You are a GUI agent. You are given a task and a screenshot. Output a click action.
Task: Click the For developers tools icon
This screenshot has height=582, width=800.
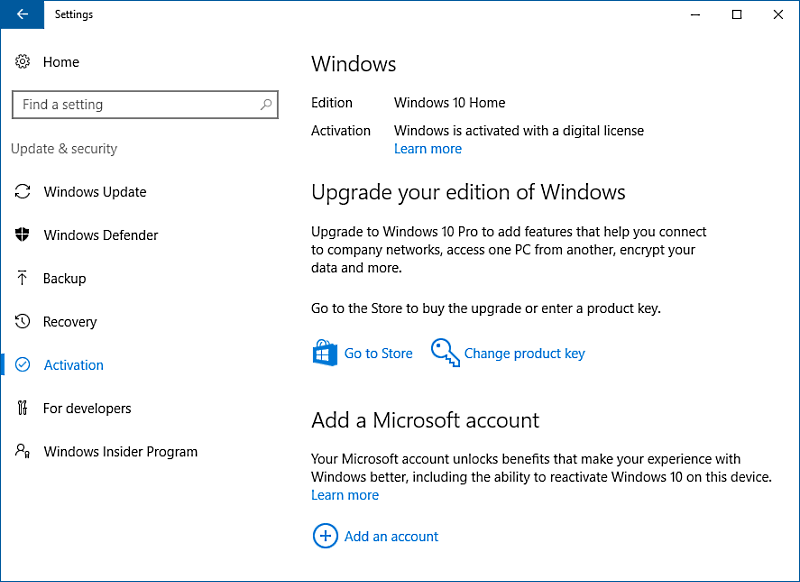pyautogui.click(x=22, y=408)
